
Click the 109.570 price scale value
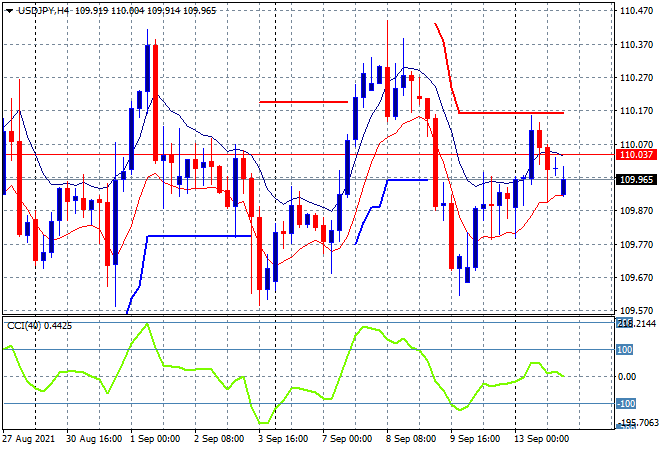[636, 311]
